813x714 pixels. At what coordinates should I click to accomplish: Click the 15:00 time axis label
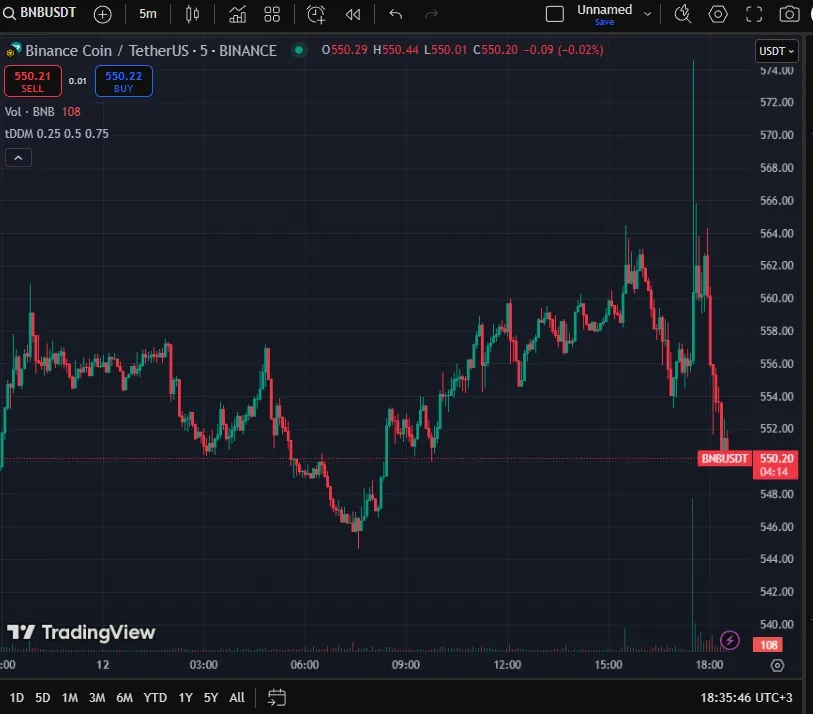[x=608, y=665]
